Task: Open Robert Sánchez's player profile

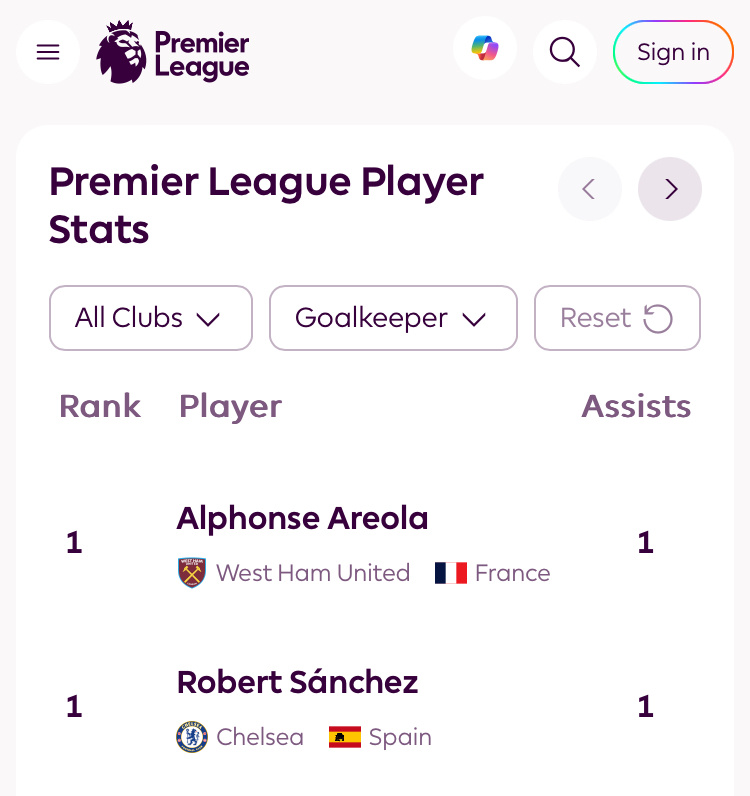Action: pyautogui.click(x=297, y=682)
